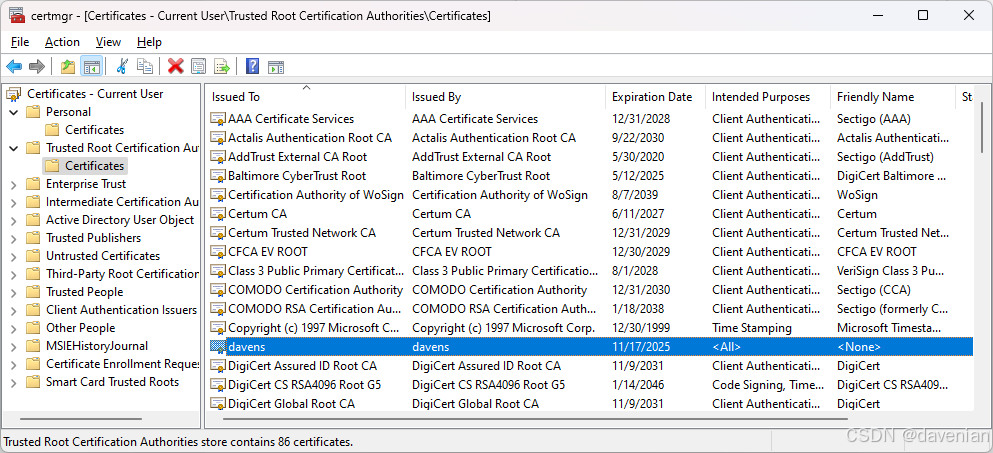Click the Back arrow toolbar icon

pyautogui.click(x=14, y=66)
